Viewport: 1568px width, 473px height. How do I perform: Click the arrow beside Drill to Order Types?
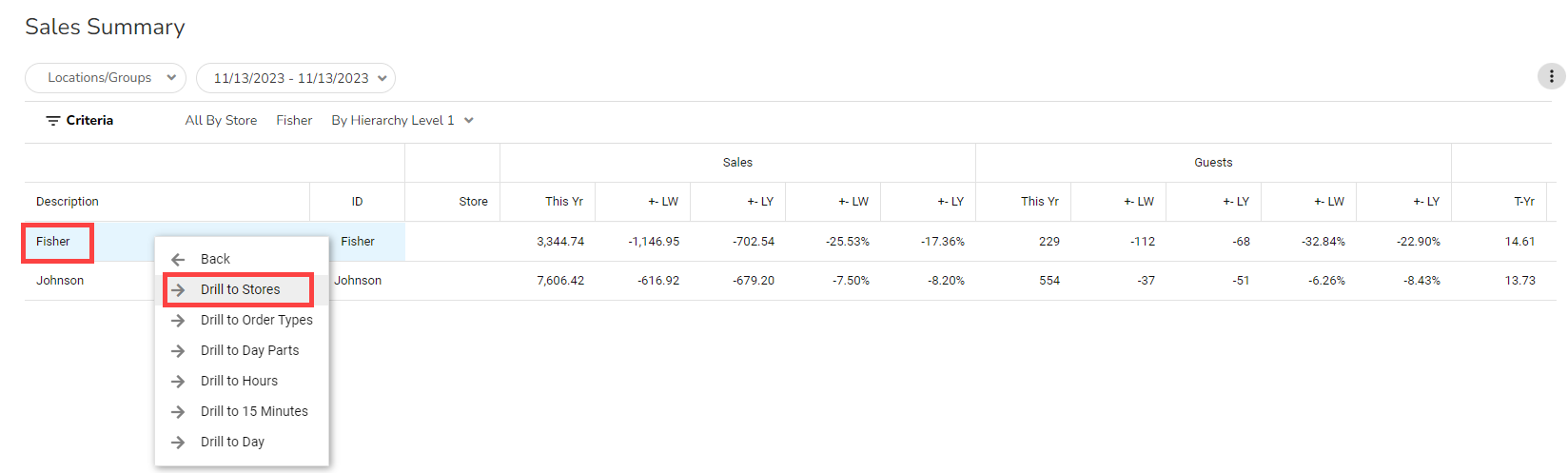pyautogui.click(x=178, y=321)
